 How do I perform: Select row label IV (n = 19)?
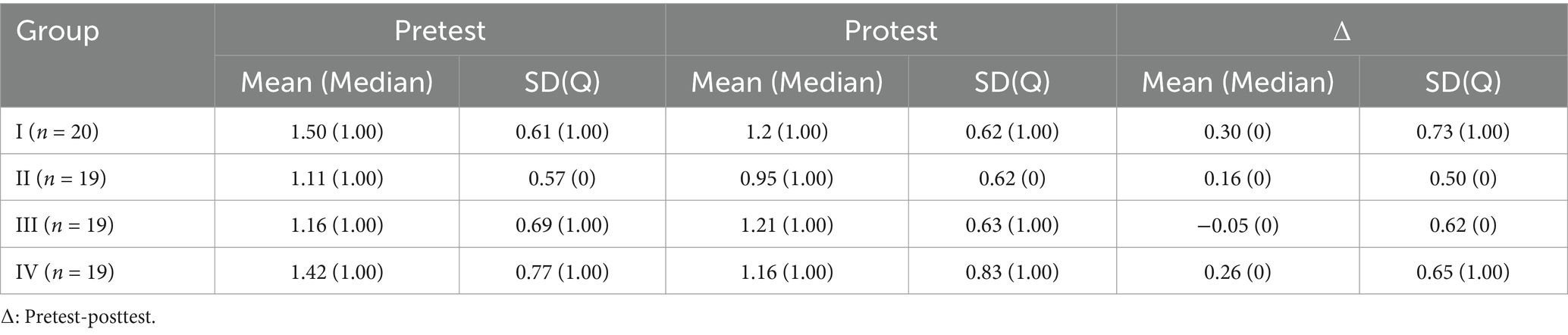click(x=65, y=271)
